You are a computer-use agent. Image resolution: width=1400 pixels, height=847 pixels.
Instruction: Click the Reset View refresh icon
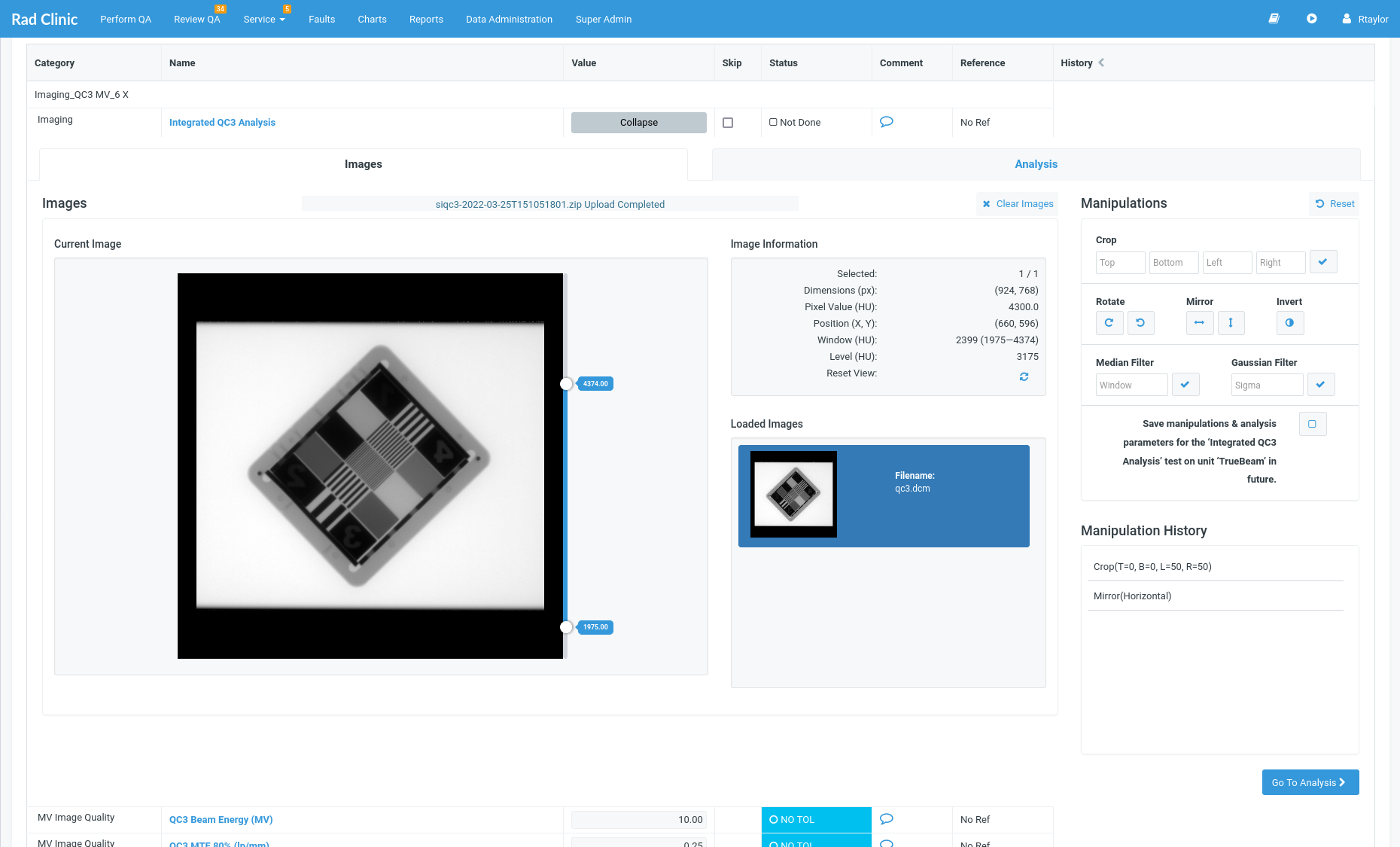point(1024,376)
